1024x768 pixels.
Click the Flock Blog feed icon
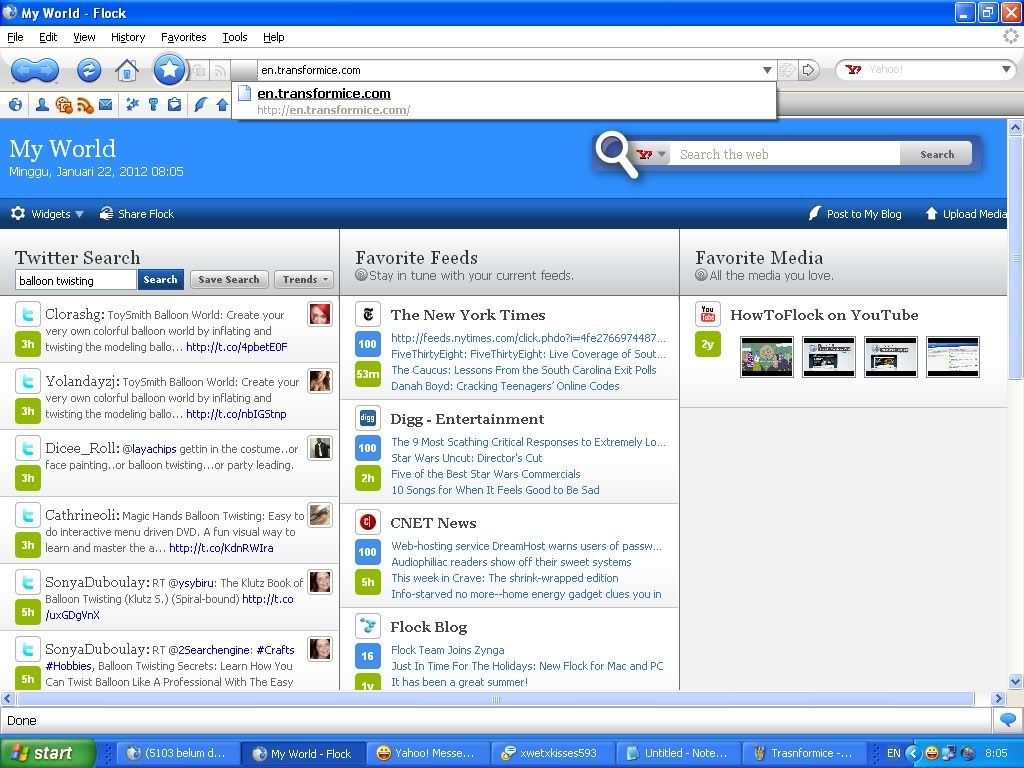tap(368, 626)
